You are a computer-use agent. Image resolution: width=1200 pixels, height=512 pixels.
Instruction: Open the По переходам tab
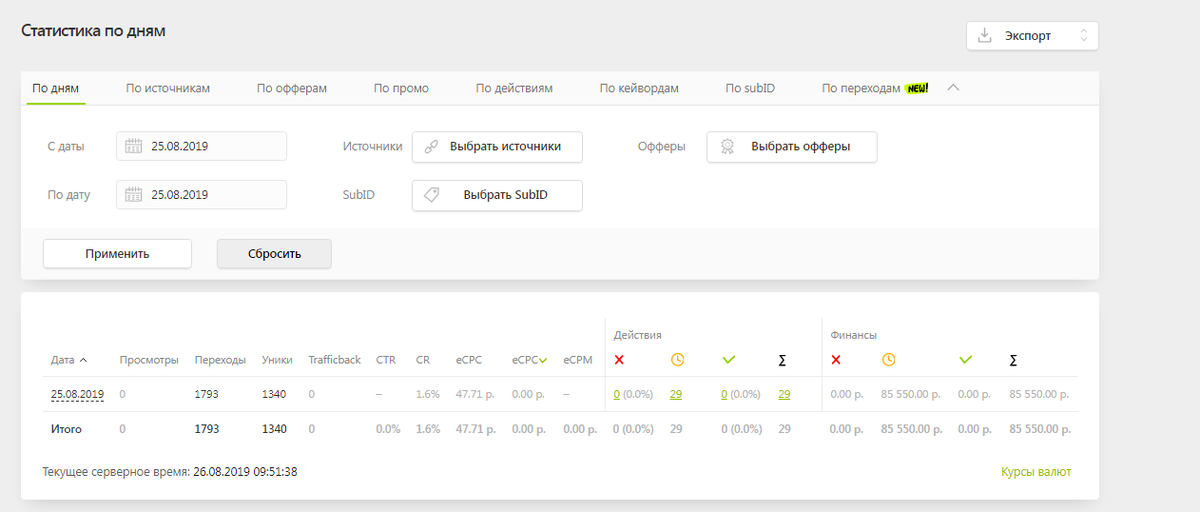coord(875,88)
